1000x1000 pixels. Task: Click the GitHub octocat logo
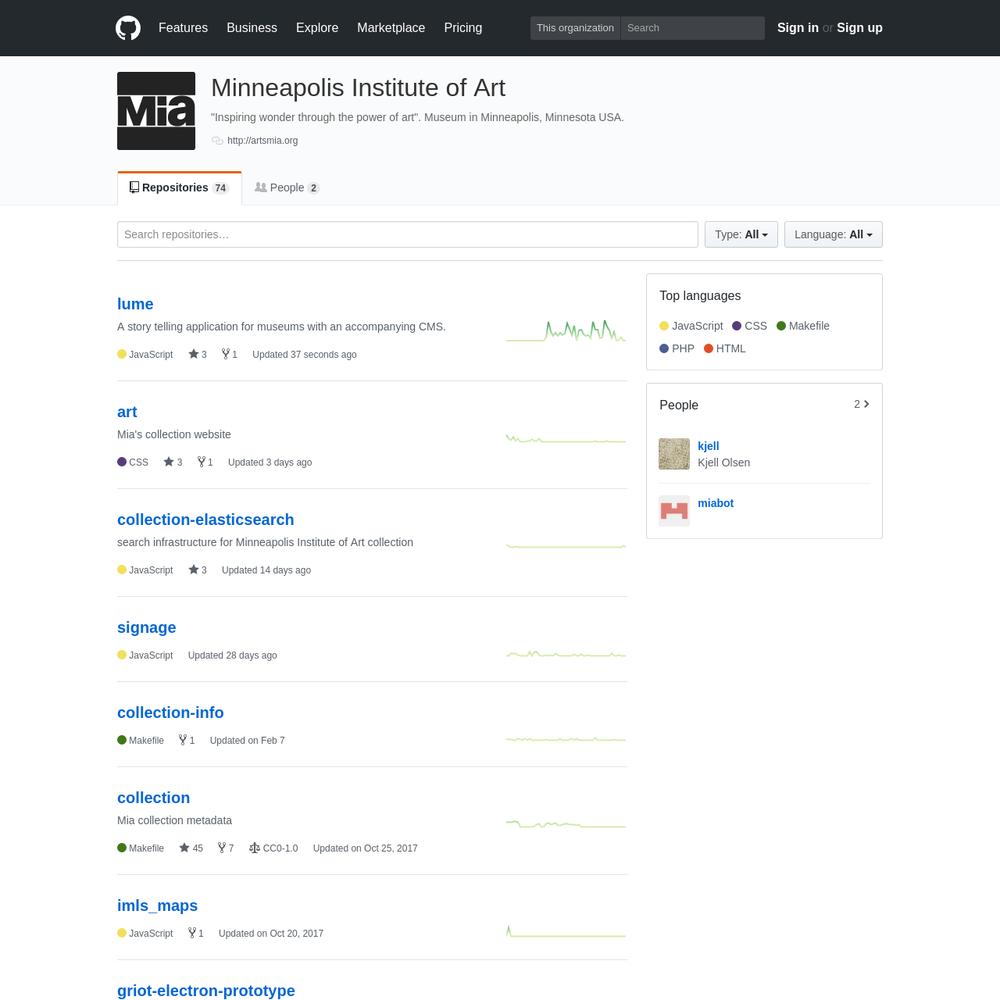click(128, 28)
